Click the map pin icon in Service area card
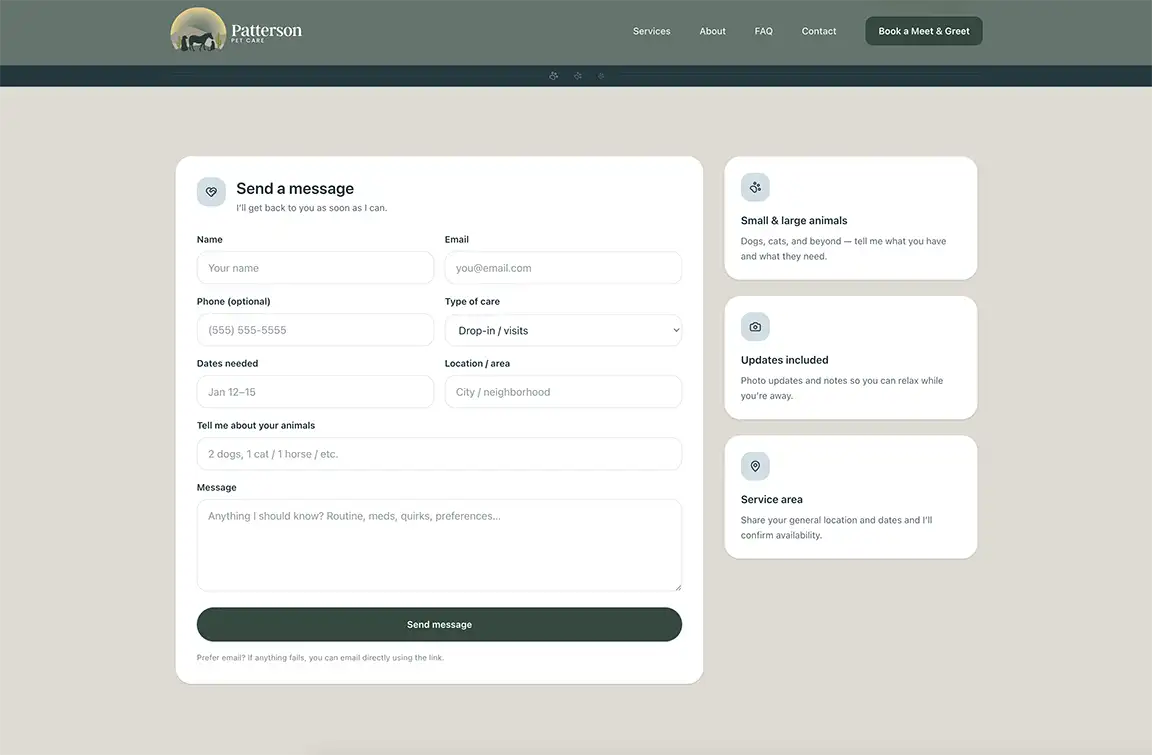 point(755,466)
